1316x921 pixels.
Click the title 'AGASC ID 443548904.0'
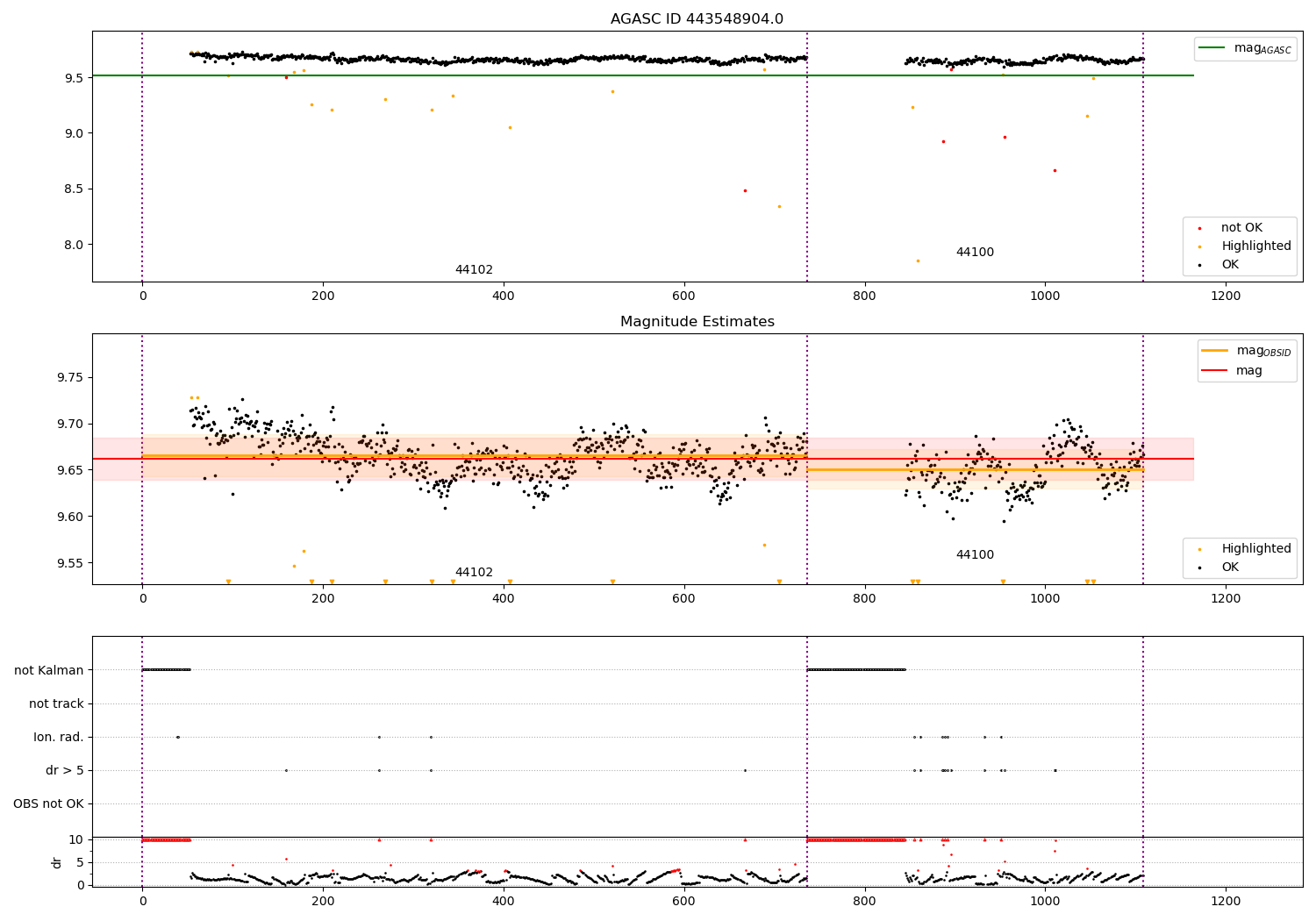click(697, 18)
